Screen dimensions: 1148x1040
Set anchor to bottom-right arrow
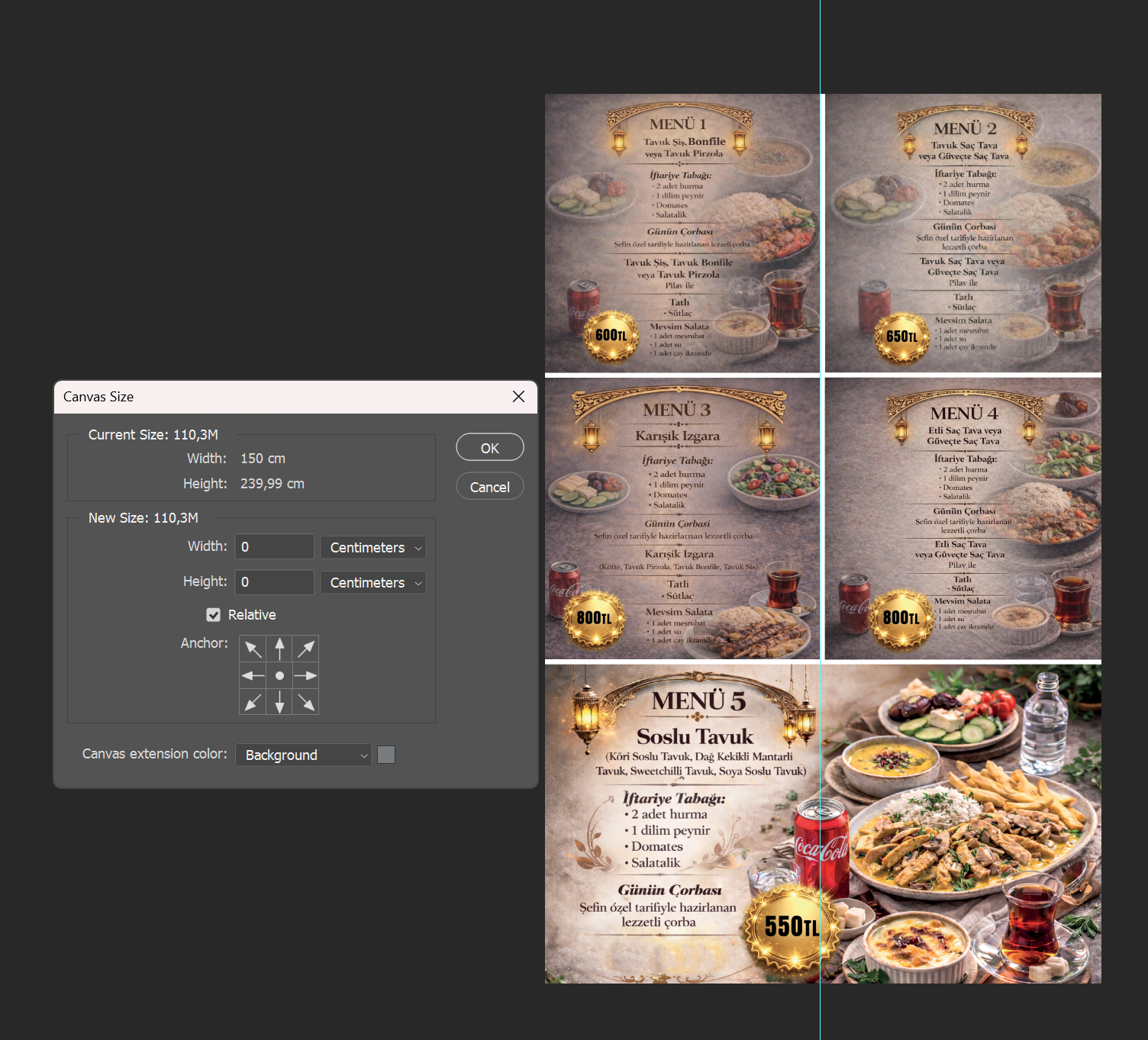click(x=306, y=702)
